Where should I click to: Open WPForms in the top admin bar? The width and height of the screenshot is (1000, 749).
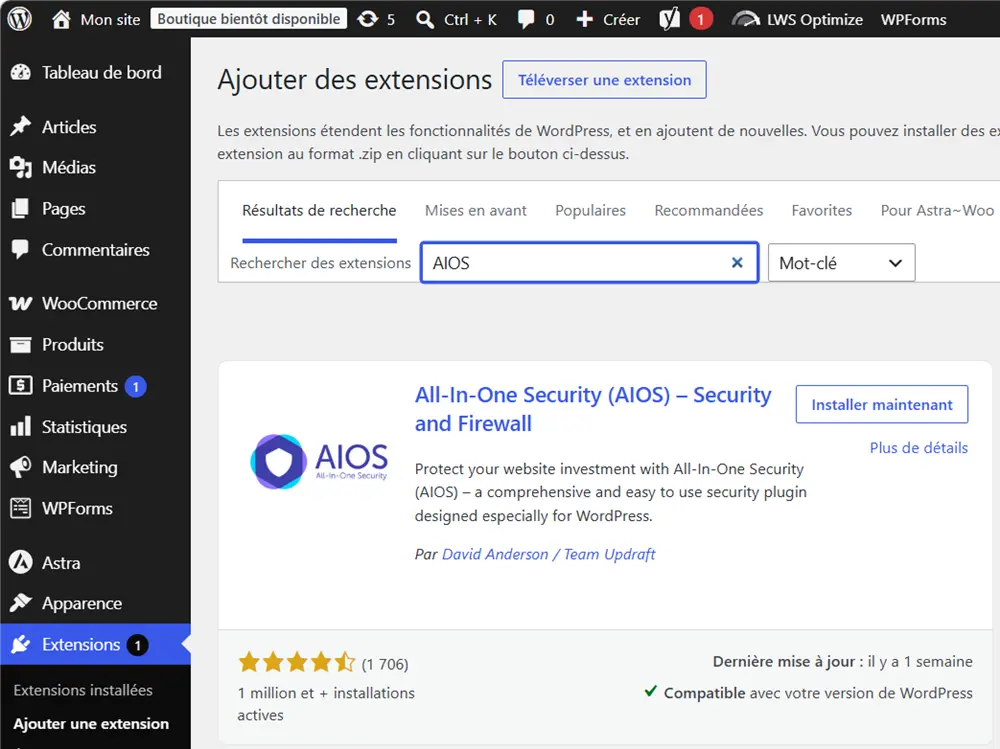(x=913, y=20)
